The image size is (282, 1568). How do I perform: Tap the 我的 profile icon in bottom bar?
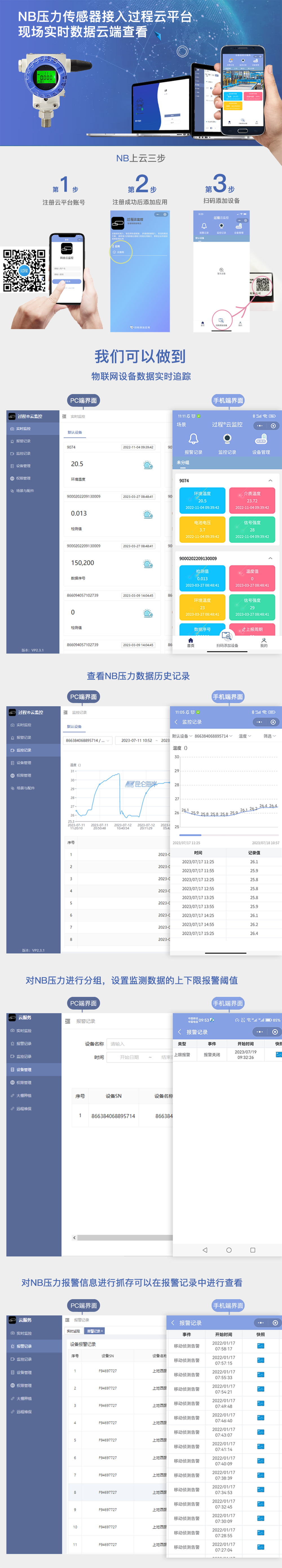click(x=264, y=640)
